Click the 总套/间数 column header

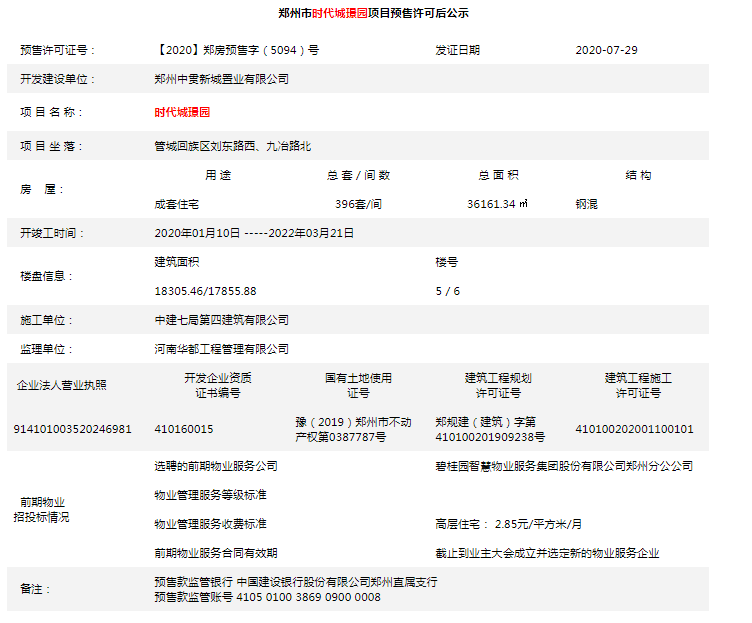pyautogui.click(x=358, y=175)
